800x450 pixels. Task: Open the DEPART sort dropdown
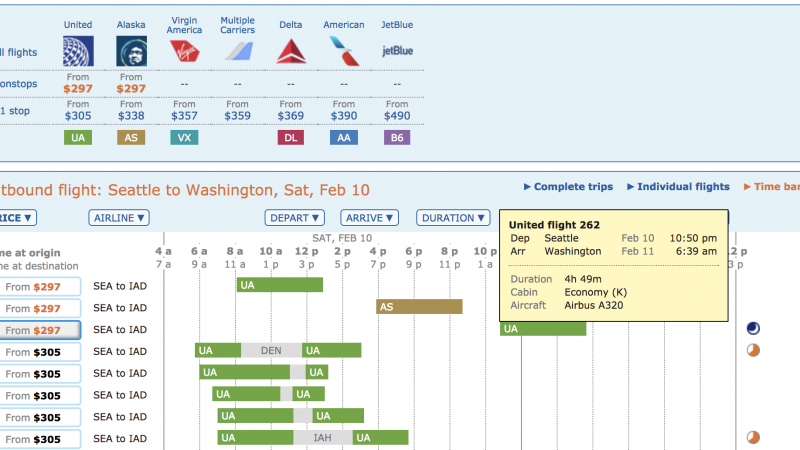tap(295, 217)
